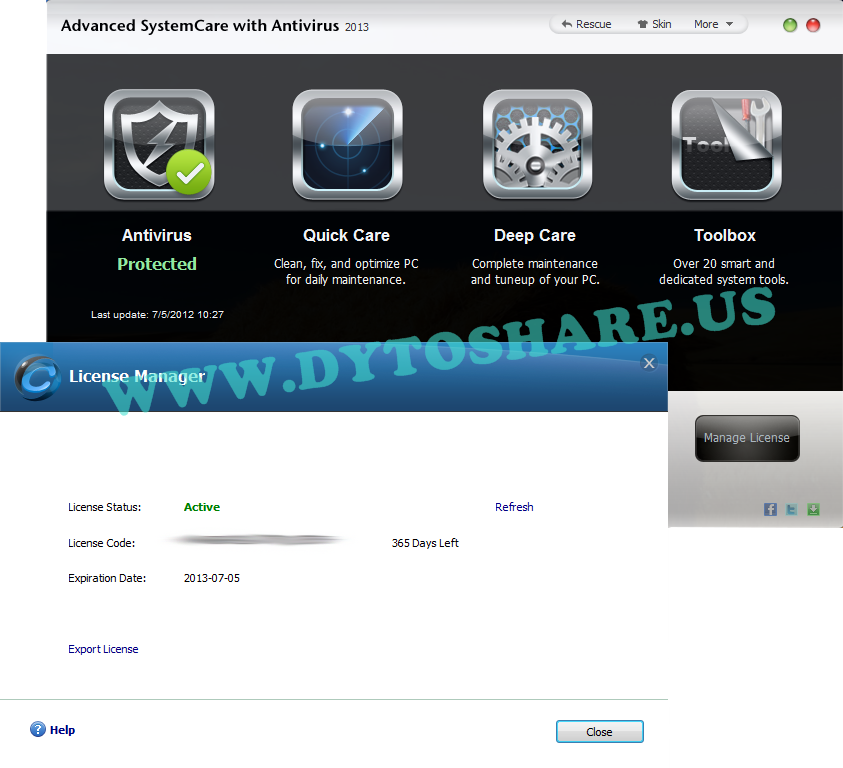Click the Last update timestamp text
The image size is (843, 768).
(158, 315)
